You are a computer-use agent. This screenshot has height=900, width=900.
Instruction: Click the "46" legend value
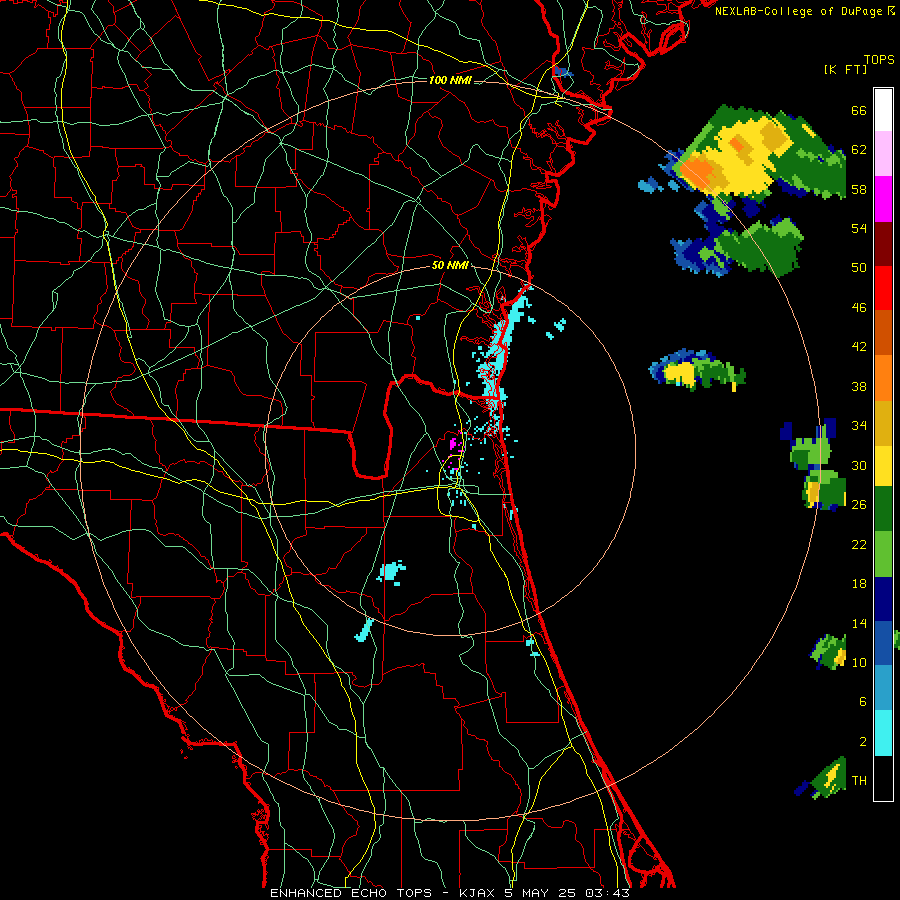coord(859,308)
